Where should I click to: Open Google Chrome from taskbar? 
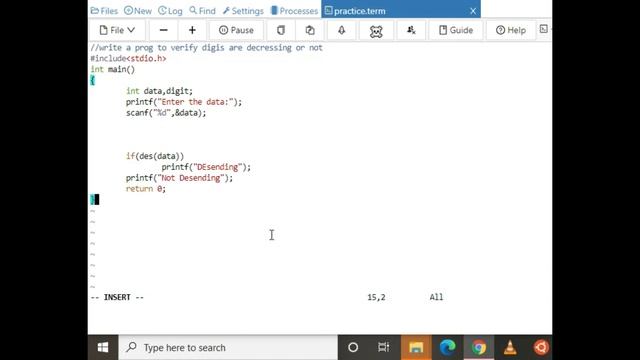tap(479, 347)
